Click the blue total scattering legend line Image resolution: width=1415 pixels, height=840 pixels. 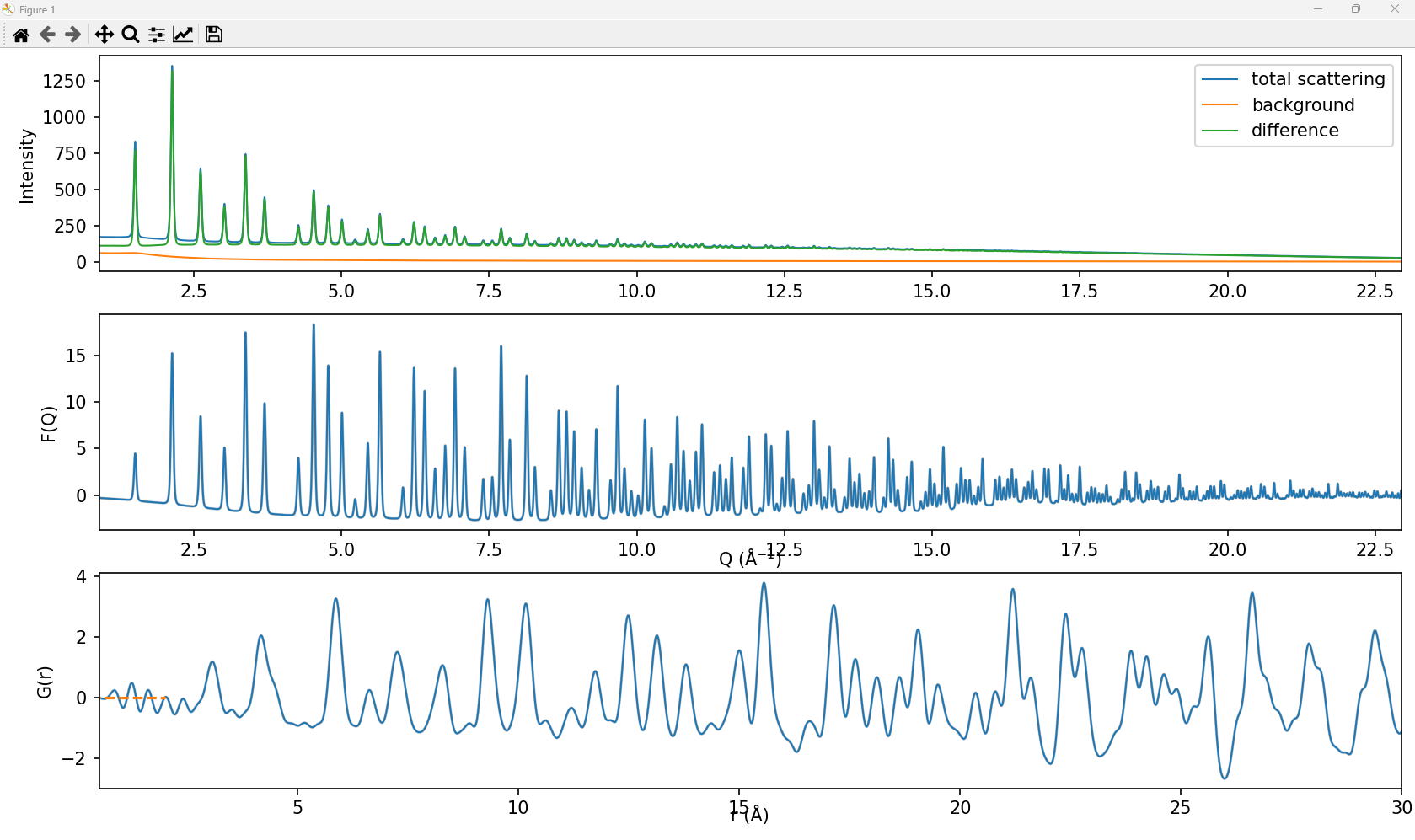[1219, 79]
